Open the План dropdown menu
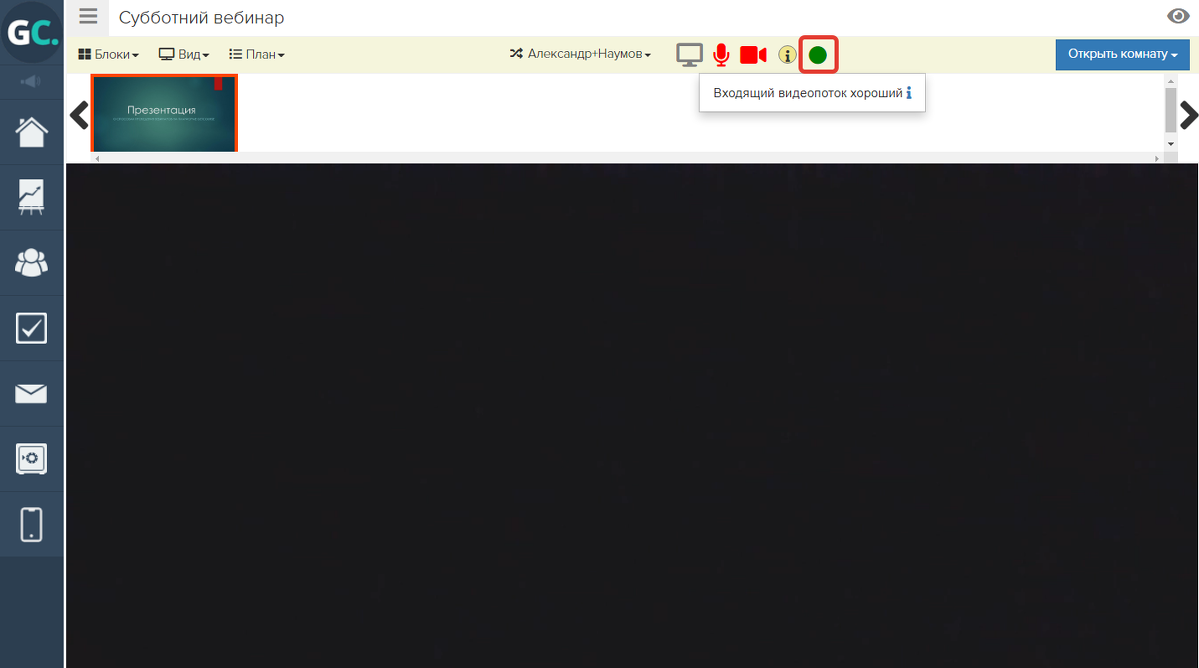Image resolution: width=1199 pixels, height=668 pixels. 257,55
